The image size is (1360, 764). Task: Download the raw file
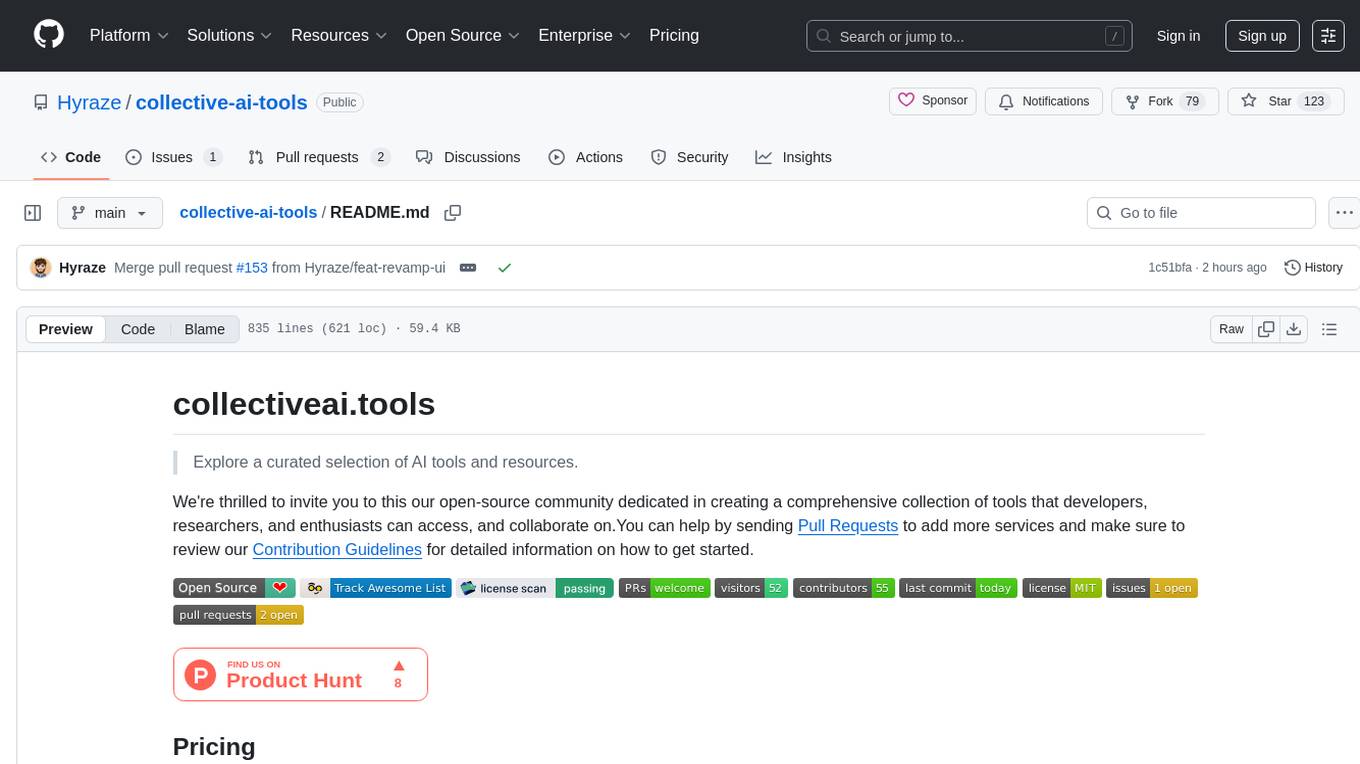tap(1293, 329)
